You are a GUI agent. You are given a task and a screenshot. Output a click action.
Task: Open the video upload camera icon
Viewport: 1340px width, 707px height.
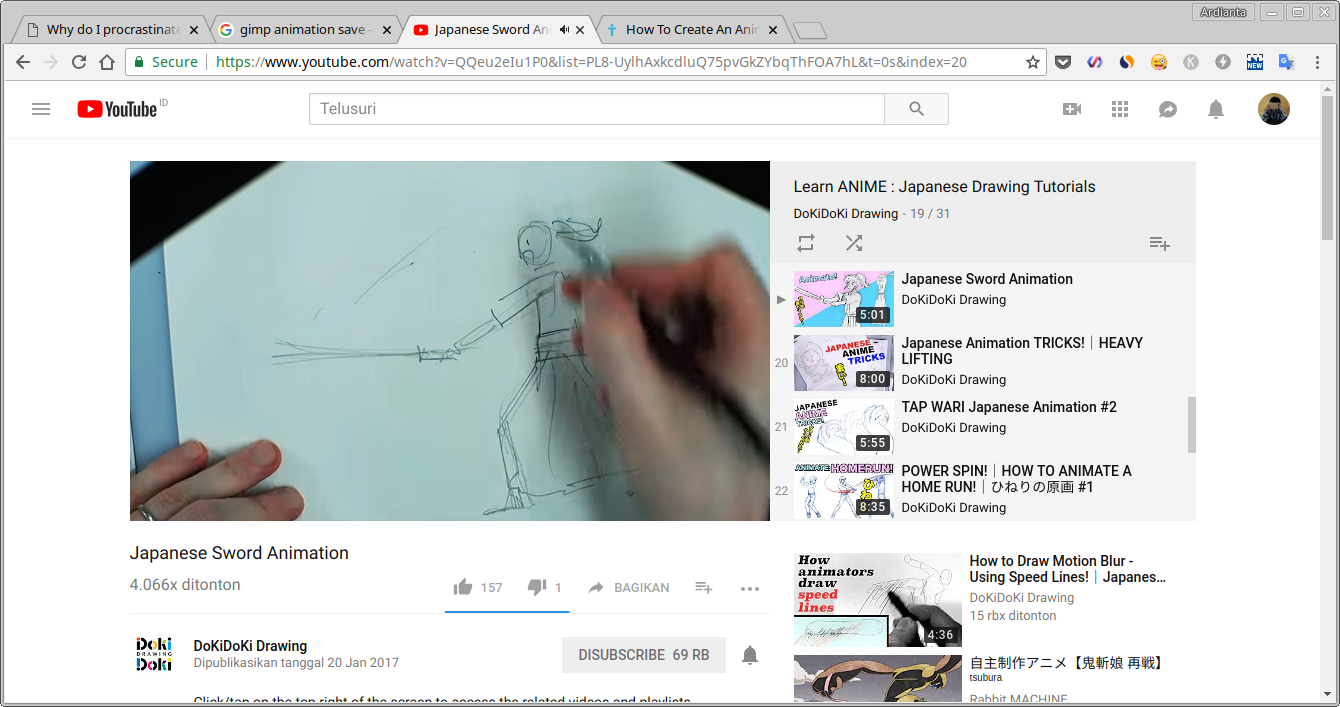point(1071,109)
